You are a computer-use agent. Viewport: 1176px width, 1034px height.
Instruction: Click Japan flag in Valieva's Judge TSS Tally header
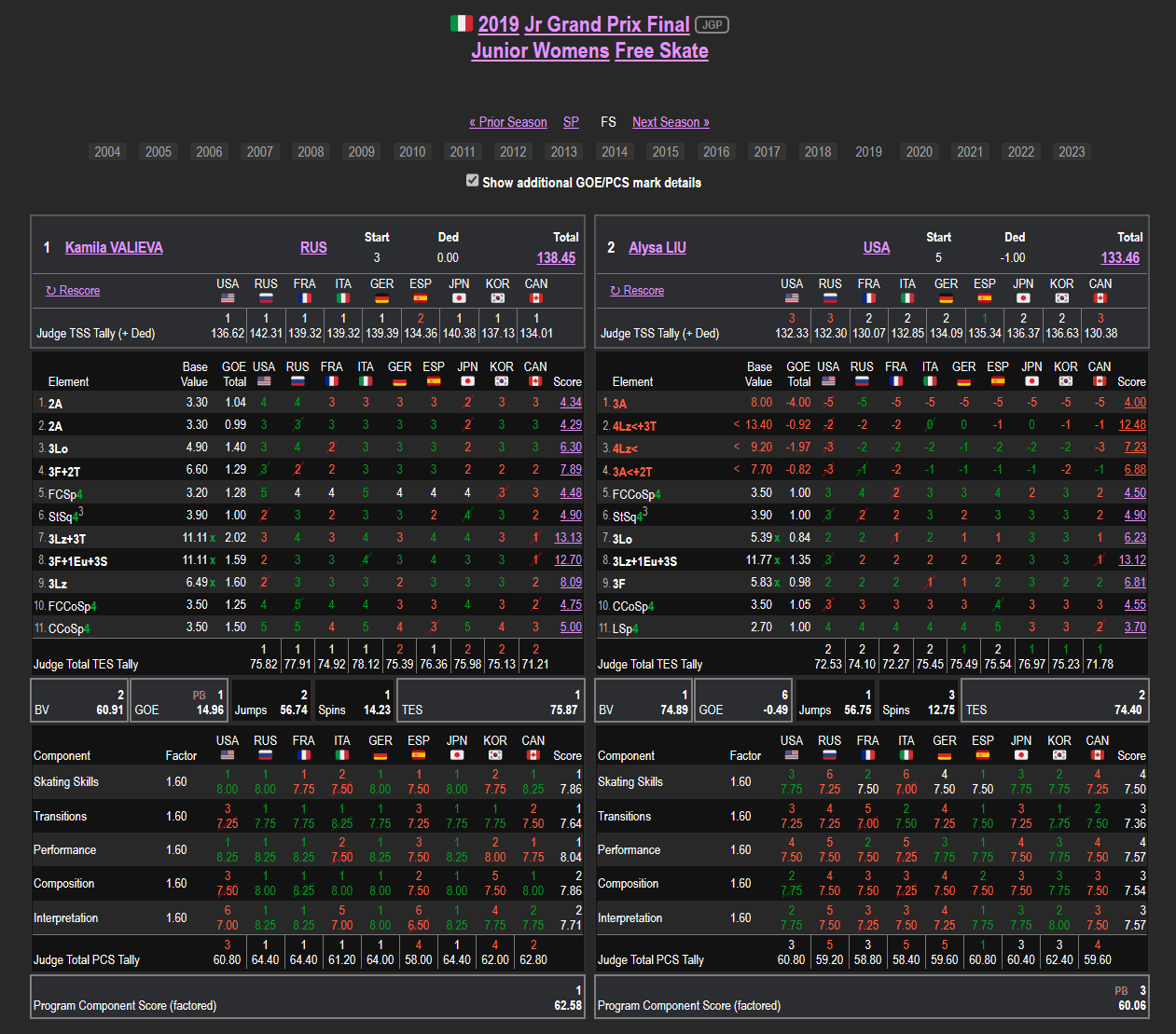coord(459,298)
